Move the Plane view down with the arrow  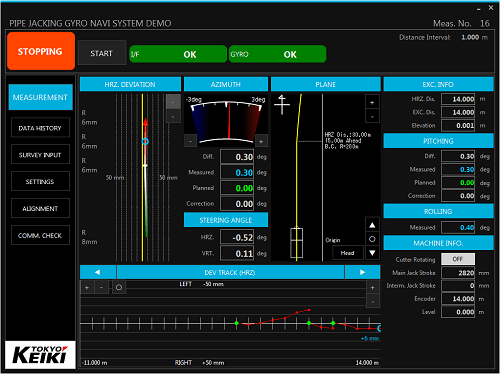pyautogui.click(x=372, y=253)
